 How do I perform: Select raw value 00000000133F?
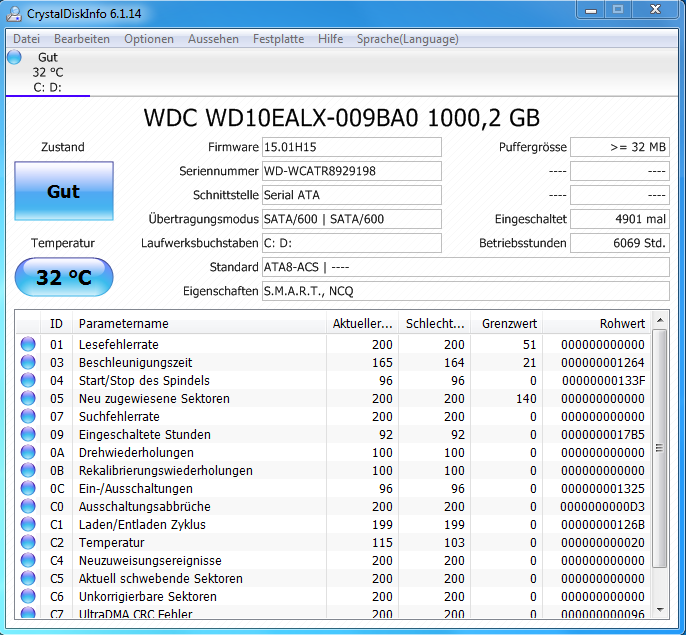(x=603, y=380)
